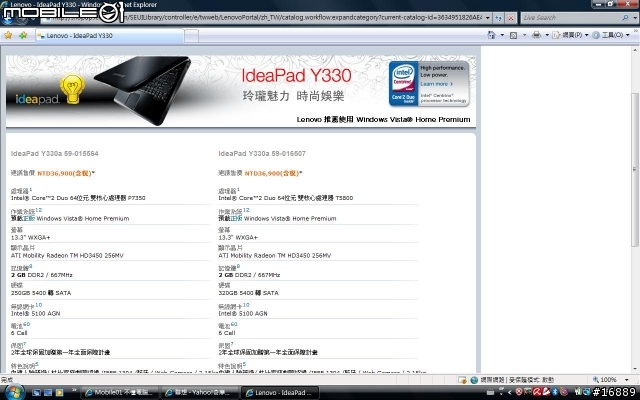Click 正版 link under Y330a 59-016507

tap(236, 218)
